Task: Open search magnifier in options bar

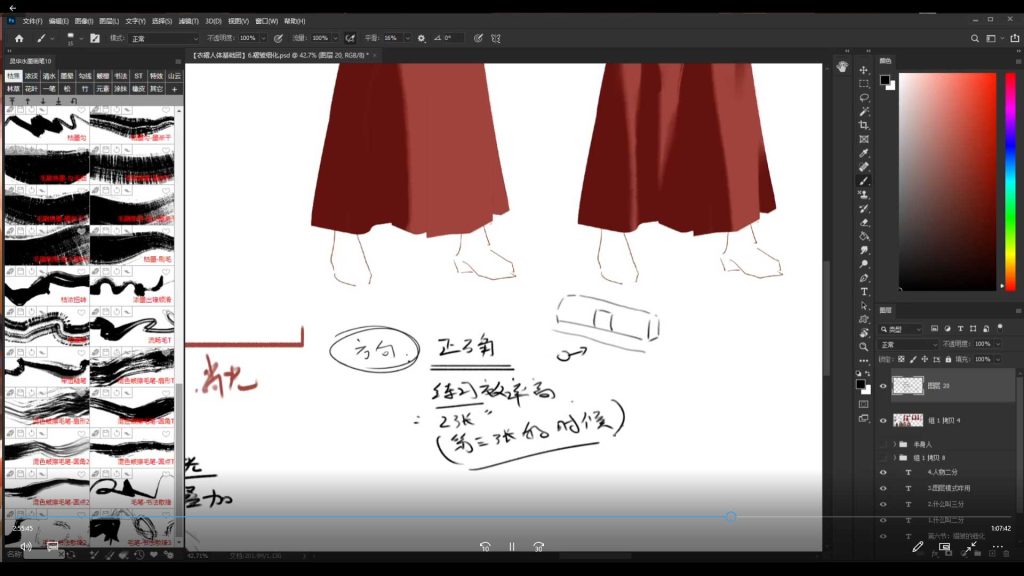Action: (974, 39)
